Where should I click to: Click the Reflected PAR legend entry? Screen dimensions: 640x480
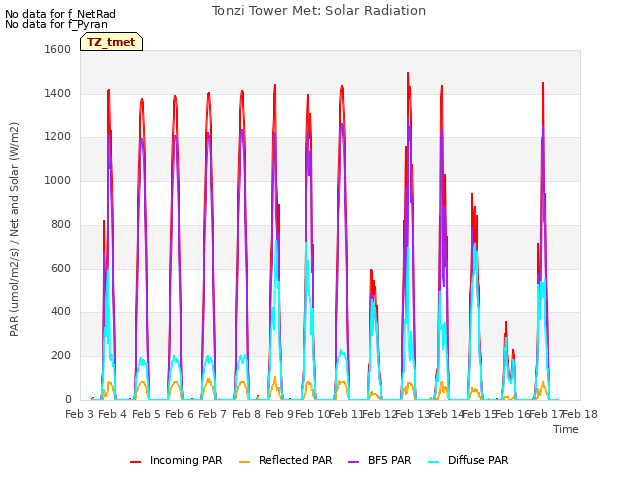pyautogui.click(x=285, y=460)
